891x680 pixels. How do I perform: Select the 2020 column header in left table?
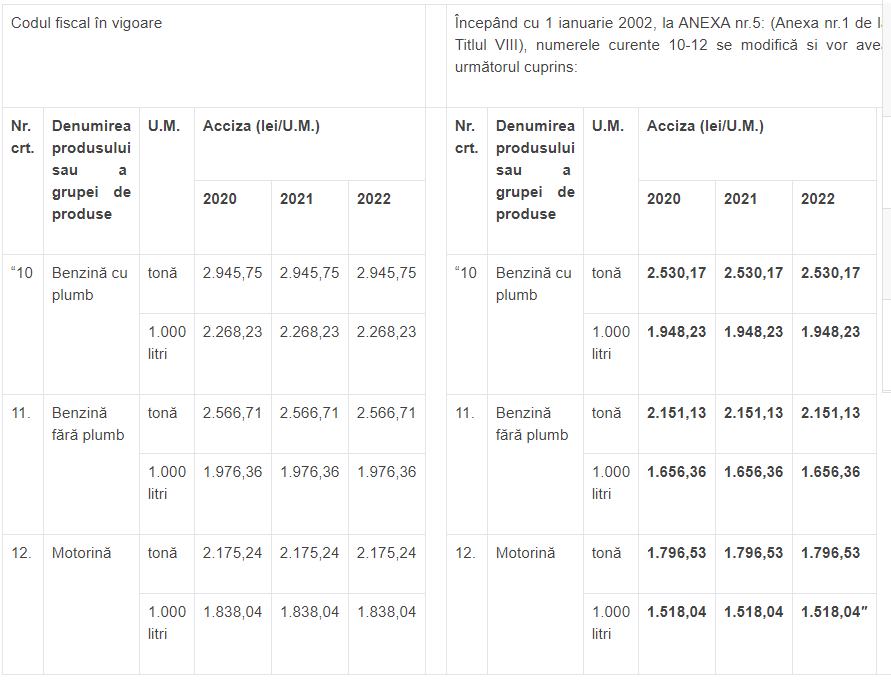220,199
